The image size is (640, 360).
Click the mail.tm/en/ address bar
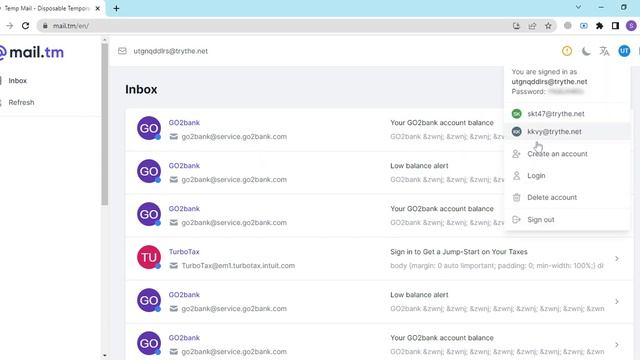278,26
